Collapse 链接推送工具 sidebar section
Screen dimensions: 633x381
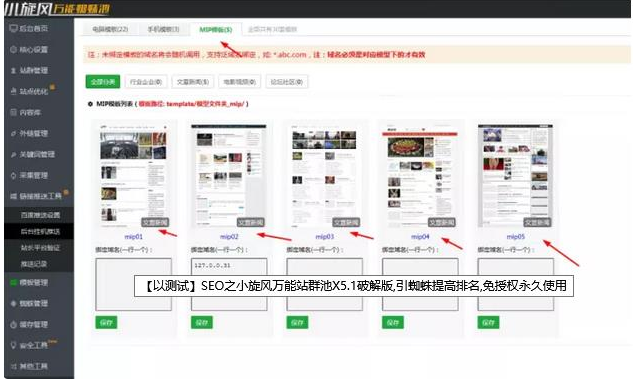[39, 196]
